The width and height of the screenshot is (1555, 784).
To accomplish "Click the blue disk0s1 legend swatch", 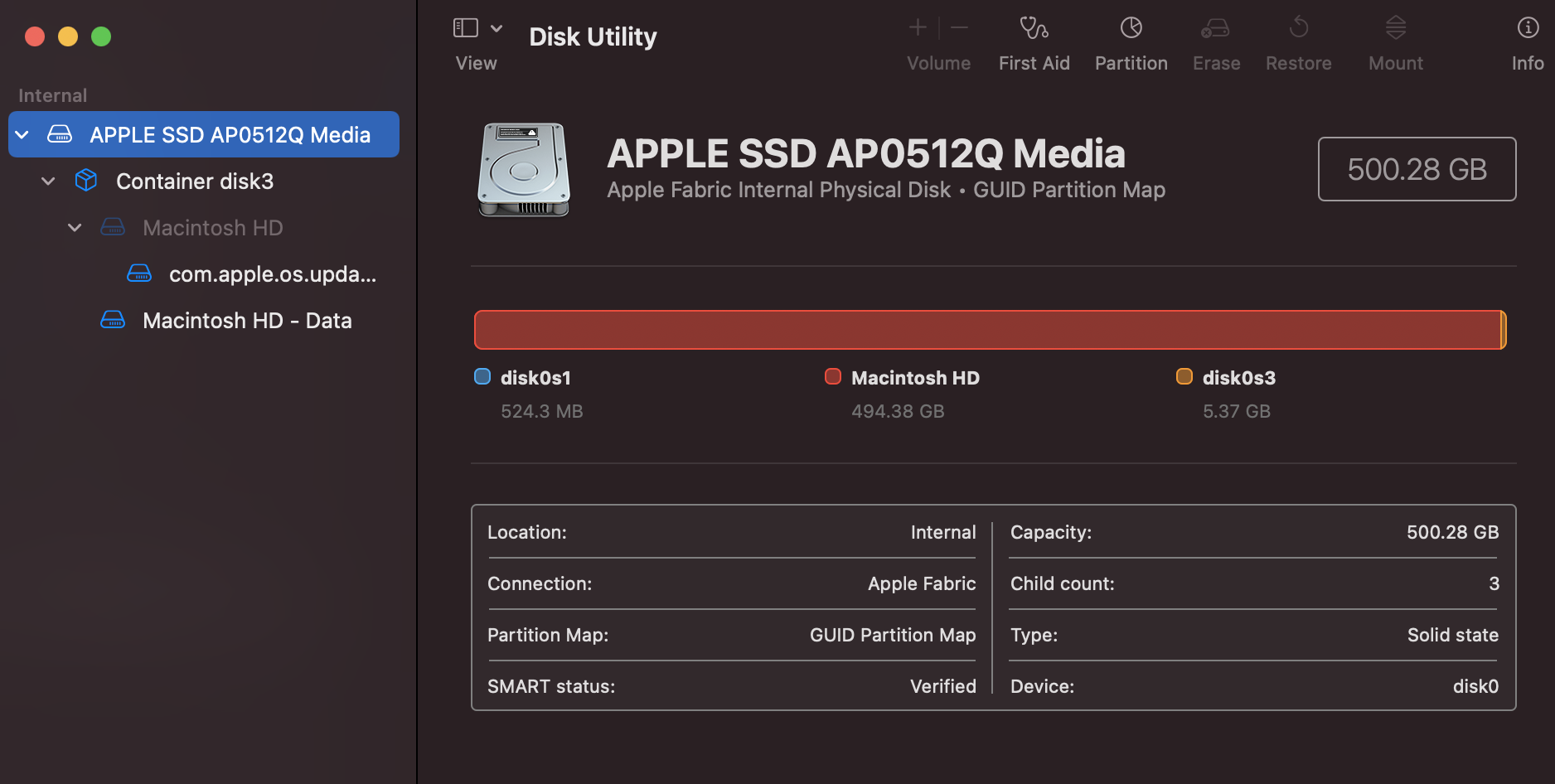I will click(x=482, y=377).
